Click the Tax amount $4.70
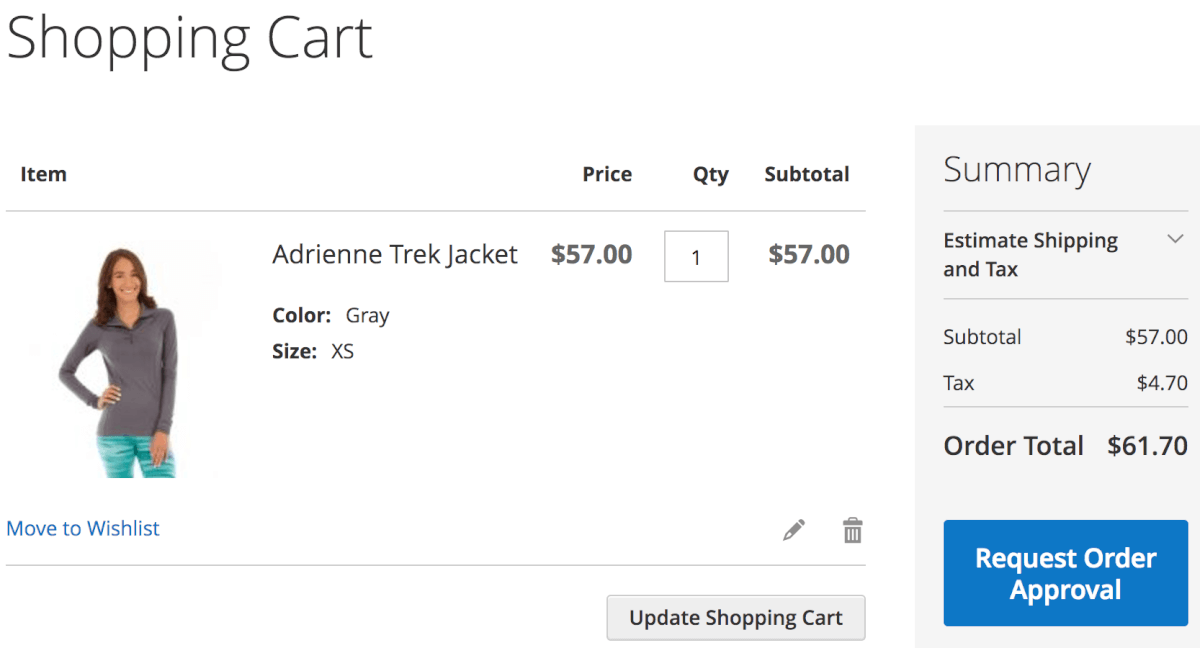The width and height of the screenshot is (1200, 648). 1162,383
